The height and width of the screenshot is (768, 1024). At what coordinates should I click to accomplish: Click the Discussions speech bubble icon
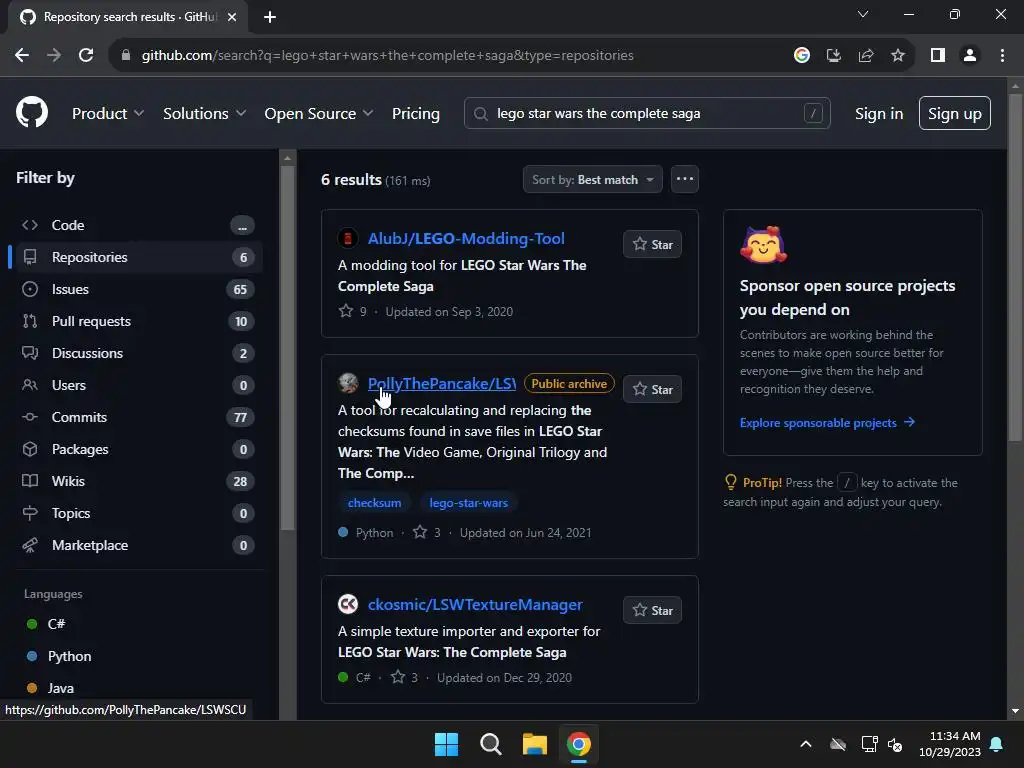[x=30, y=353]
